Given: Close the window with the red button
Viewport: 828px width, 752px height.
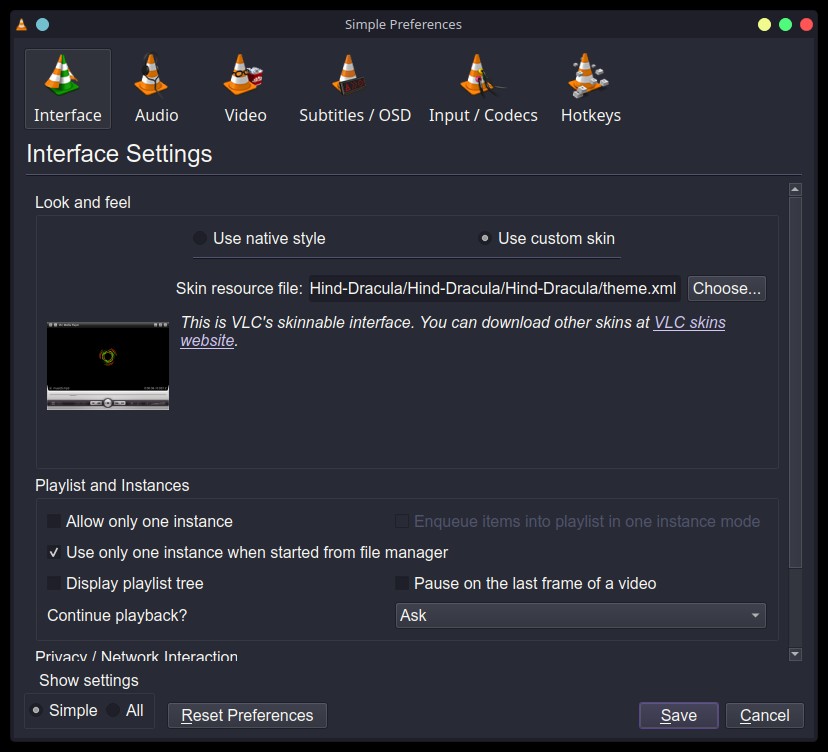Looking at the screenshot, I should coord(806,24).
